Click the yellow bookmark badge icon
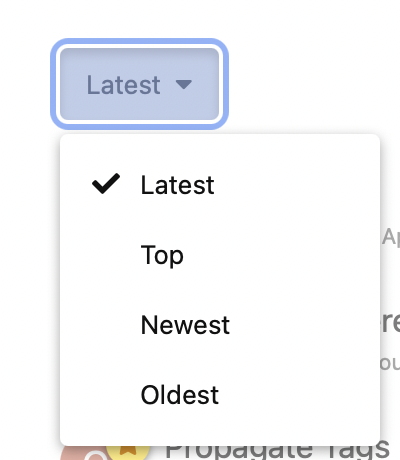Screen dimensions: 400x460 point(128,452)
